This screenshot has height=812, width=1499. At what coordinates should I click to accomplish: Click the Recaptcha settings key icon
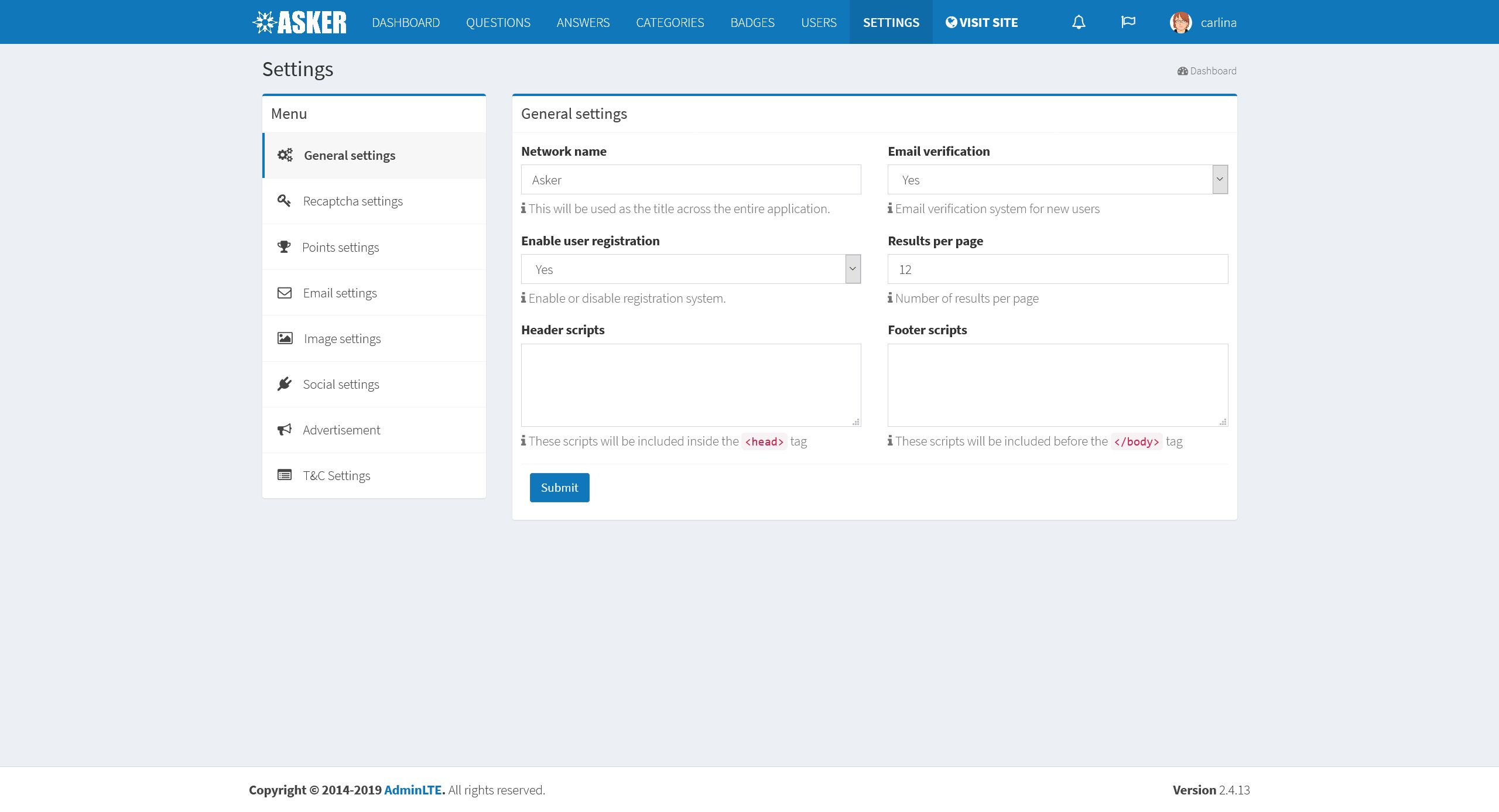pyautogui.click(x=284, y=201)
